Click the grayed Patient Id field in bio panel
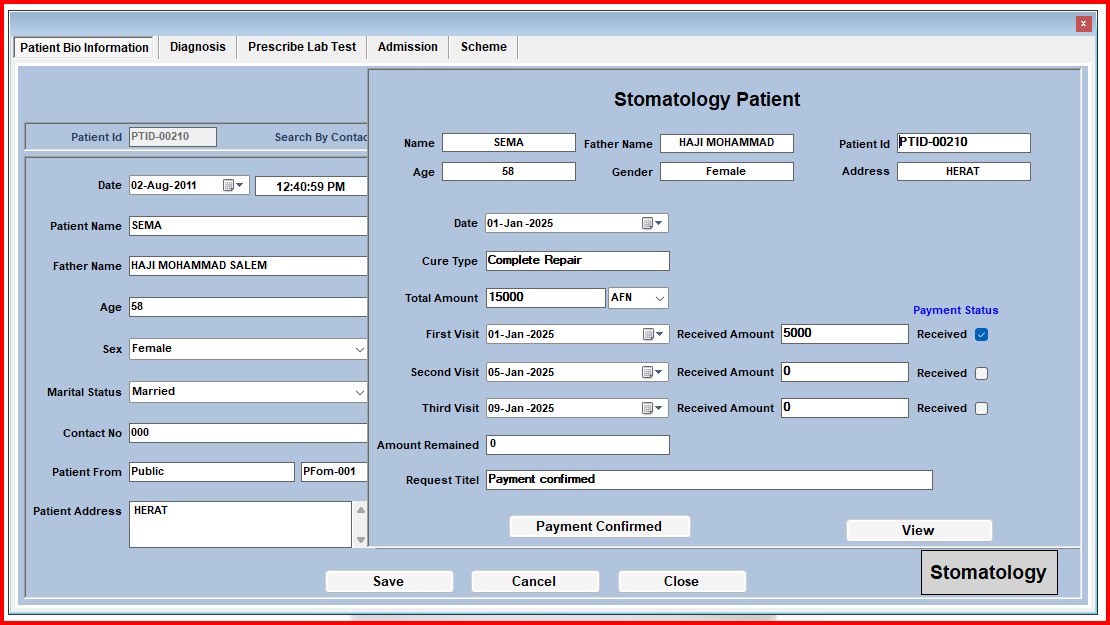 point(173,137)
